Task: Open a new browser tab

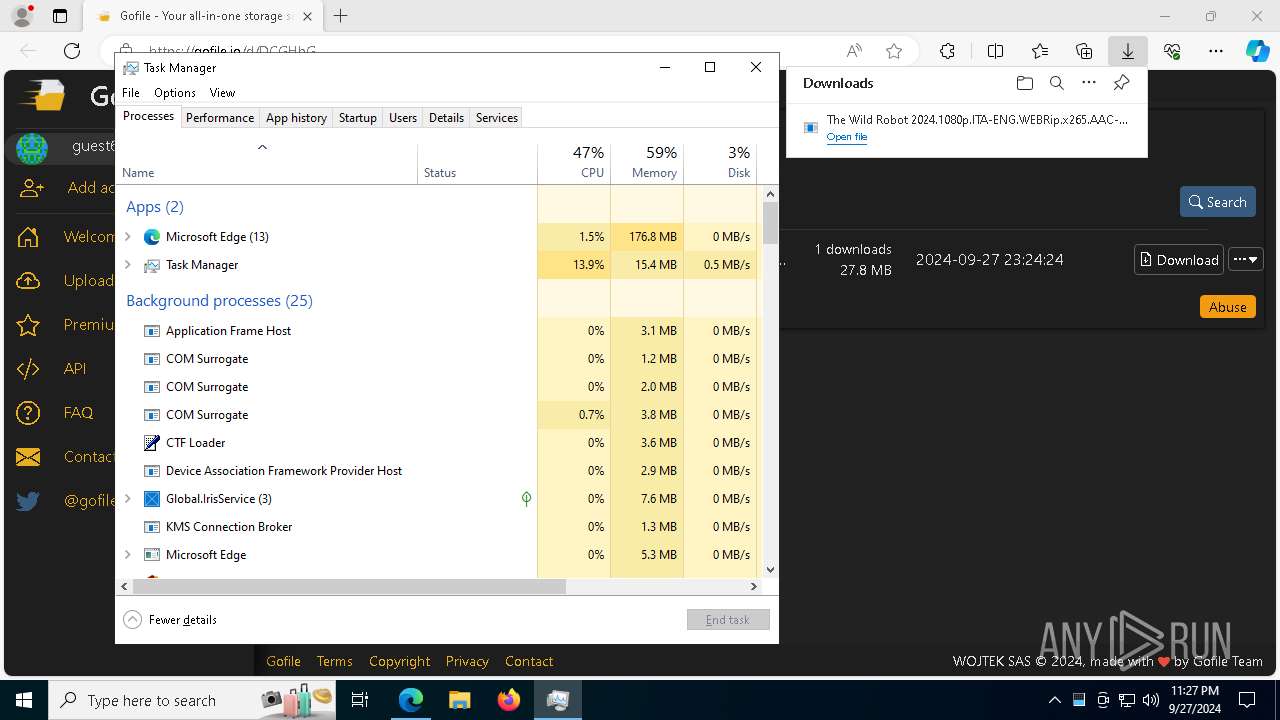Action: [x=341, y=16]
